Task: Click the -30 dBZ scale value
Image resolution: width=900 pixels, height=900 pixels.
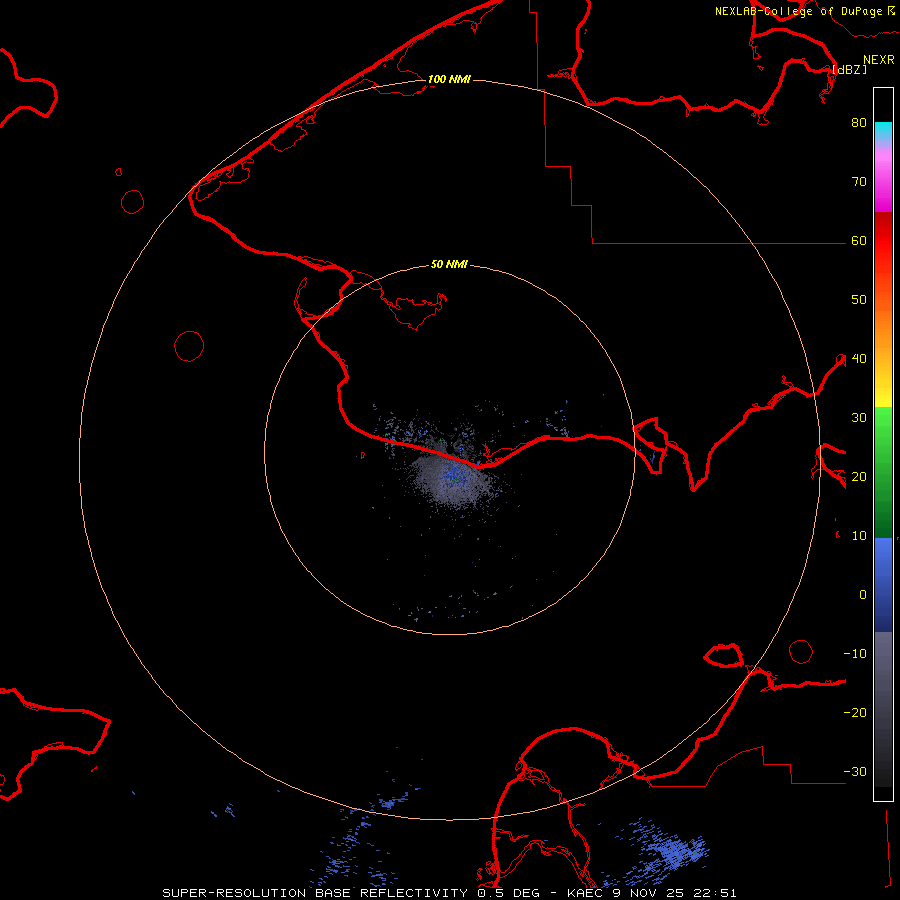Action: point(855,771)
